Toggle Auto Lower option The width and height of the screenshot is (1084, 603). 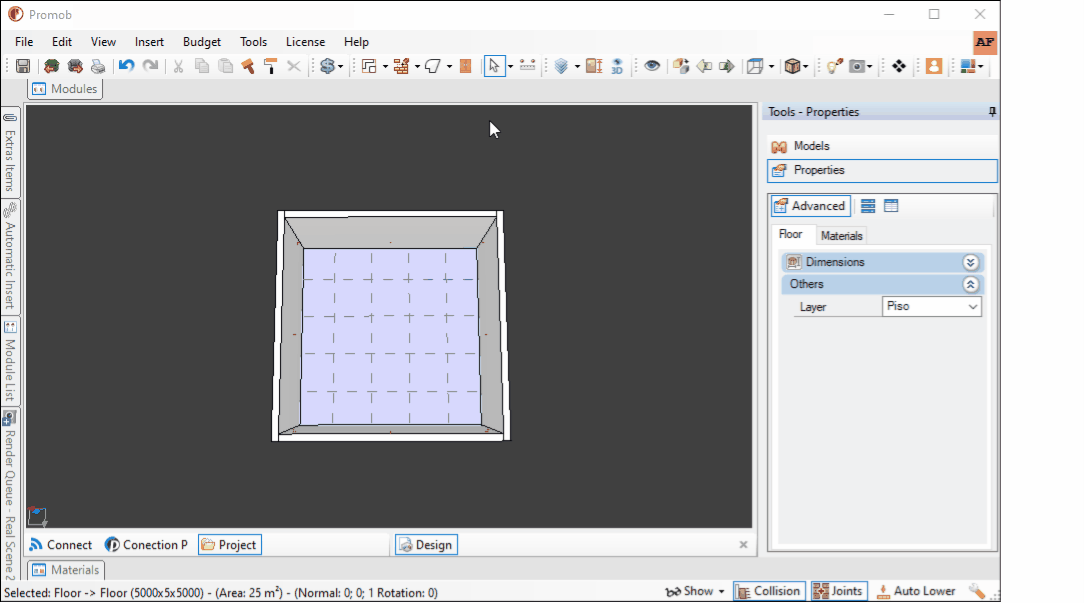coord(916,591)
